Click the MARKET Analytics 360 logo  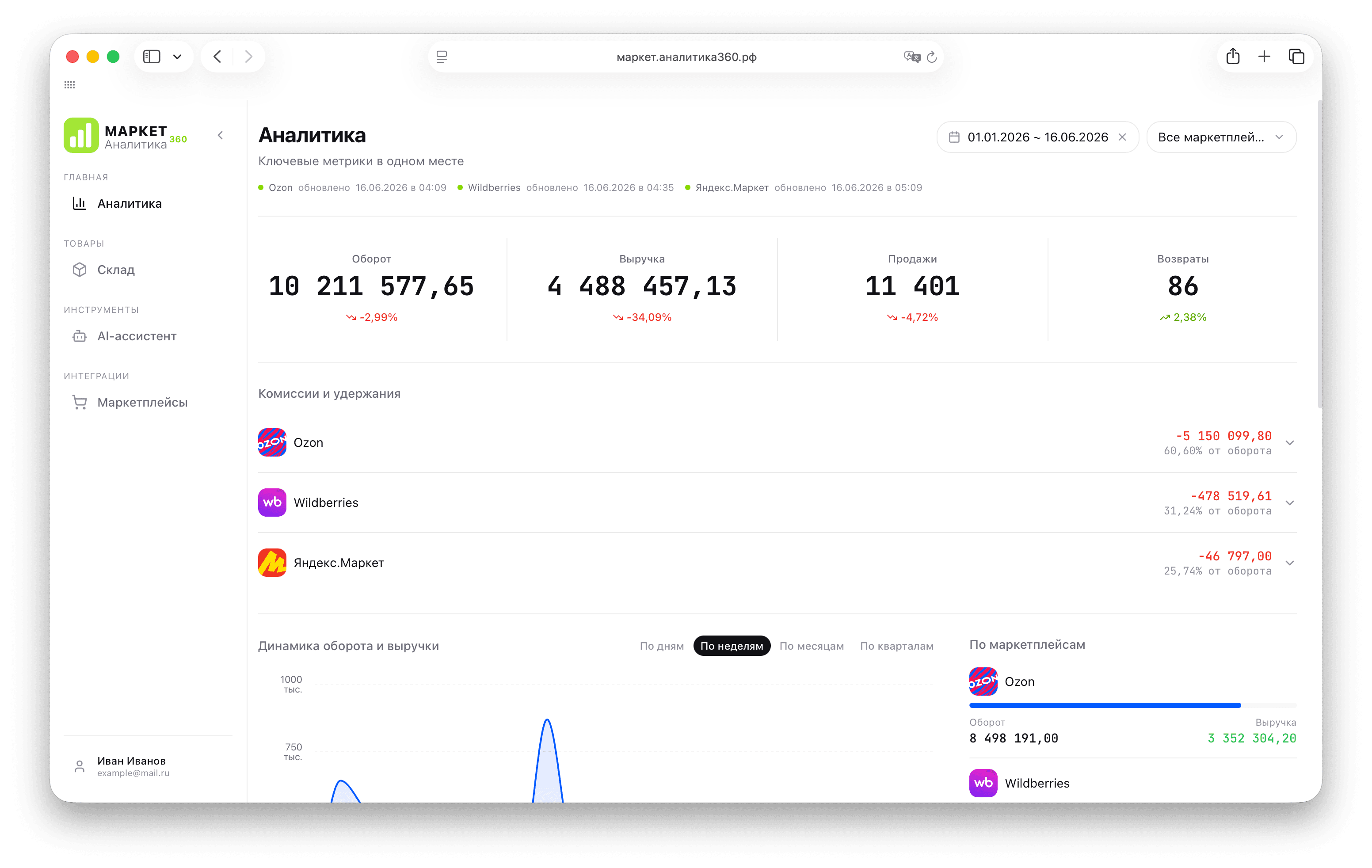coord(126,136)
